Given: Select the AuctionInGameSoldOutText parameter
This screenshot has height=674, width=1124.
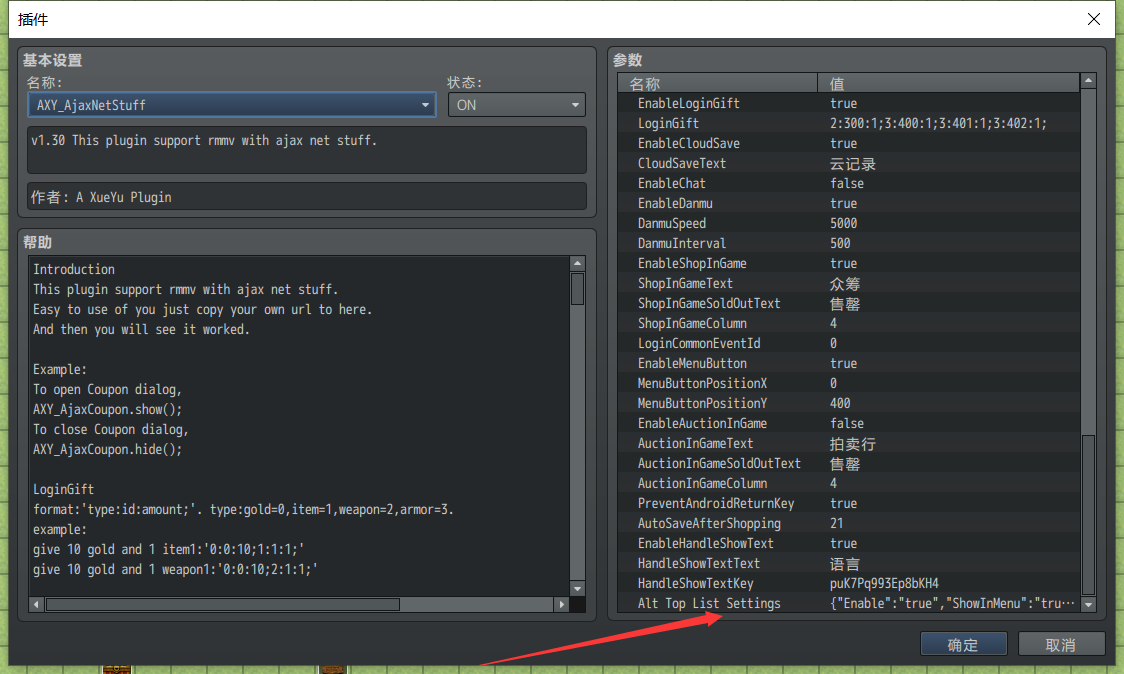Looking at the screenshot, I should (849, 464).
